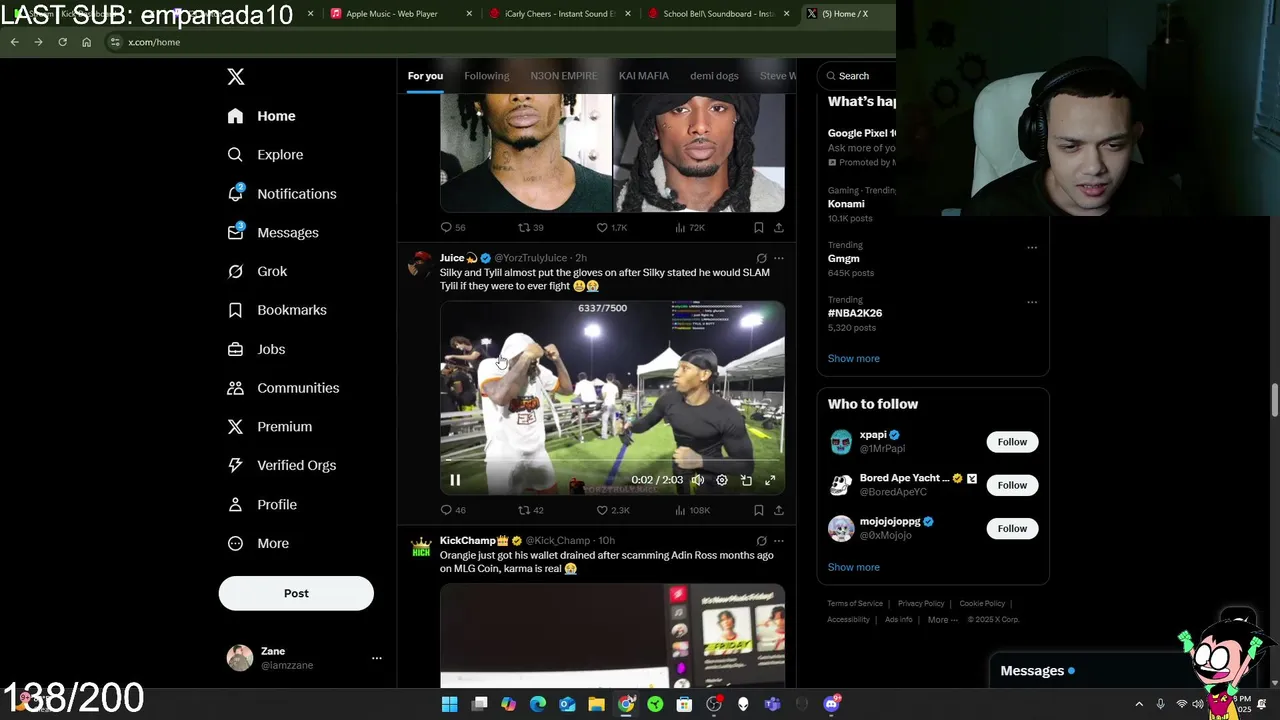Viewport: 1280px width, 720px height.
Task: Open File Explorer from the taskbar
Action: [x=596, y=704]
